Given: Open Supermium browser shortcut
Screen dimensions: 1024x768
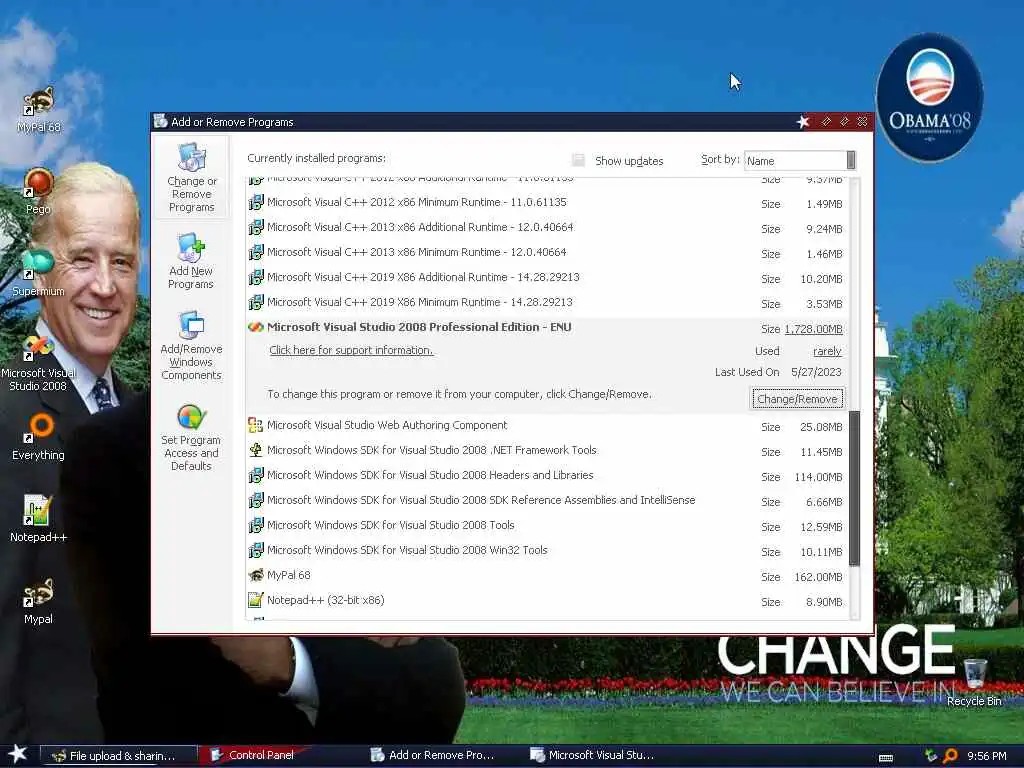Looking at the screenshot, I should pyautogui.click(x=38, y=272).
